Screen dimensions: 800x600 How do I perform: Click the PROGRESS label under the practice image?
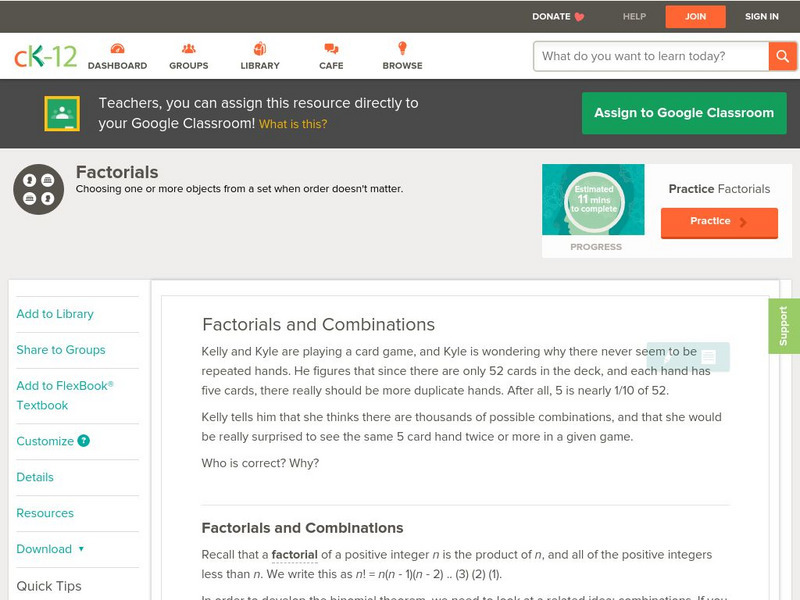596,247
